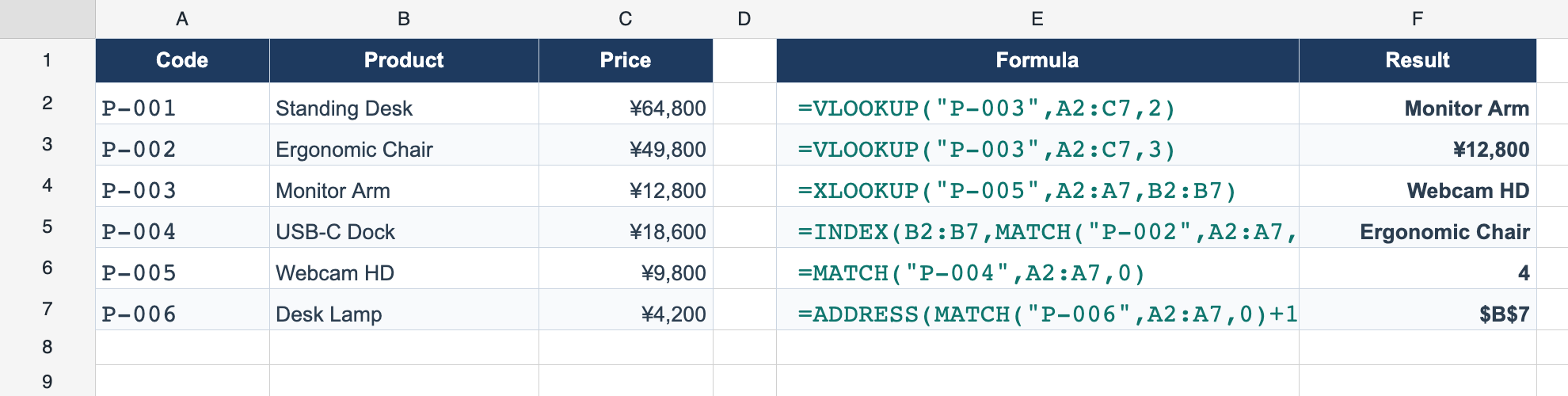Select column F header

(1418, 19)
